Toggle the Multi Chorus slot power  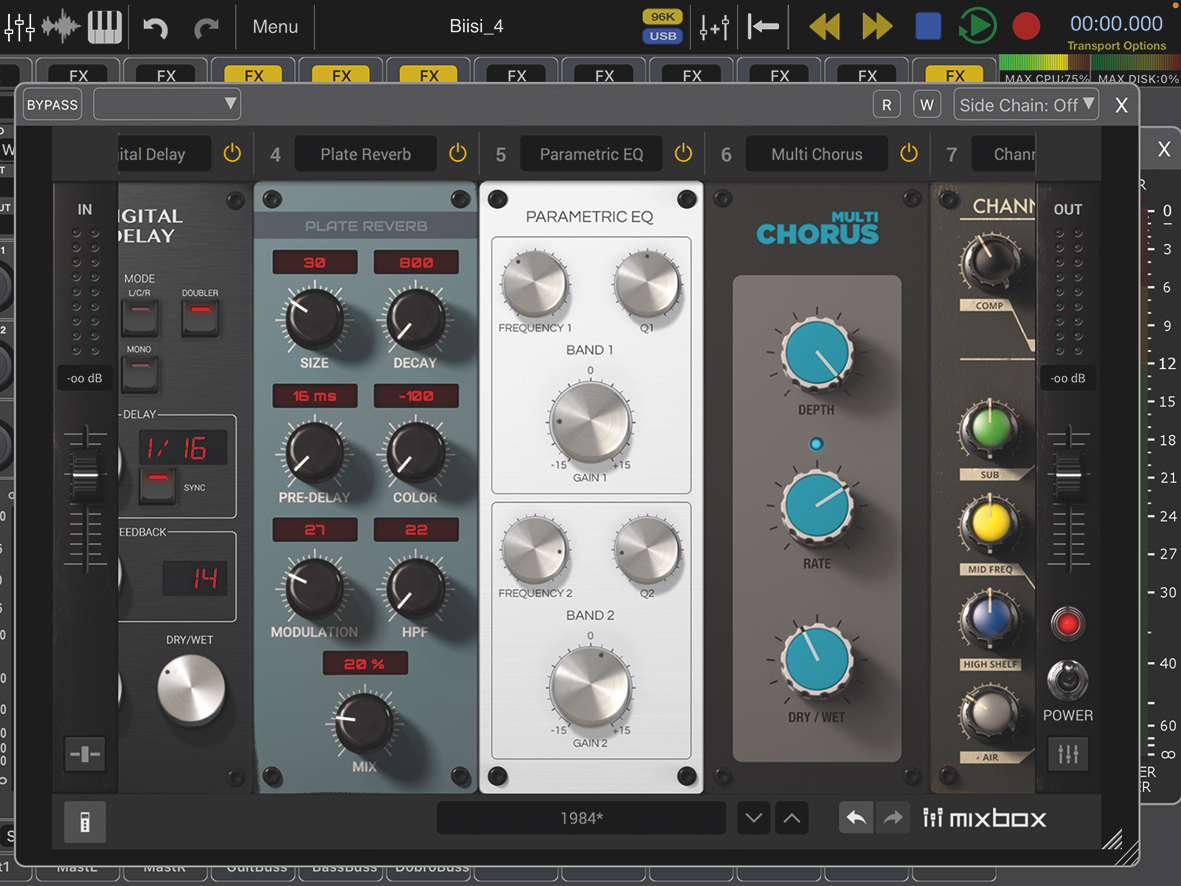909,154
